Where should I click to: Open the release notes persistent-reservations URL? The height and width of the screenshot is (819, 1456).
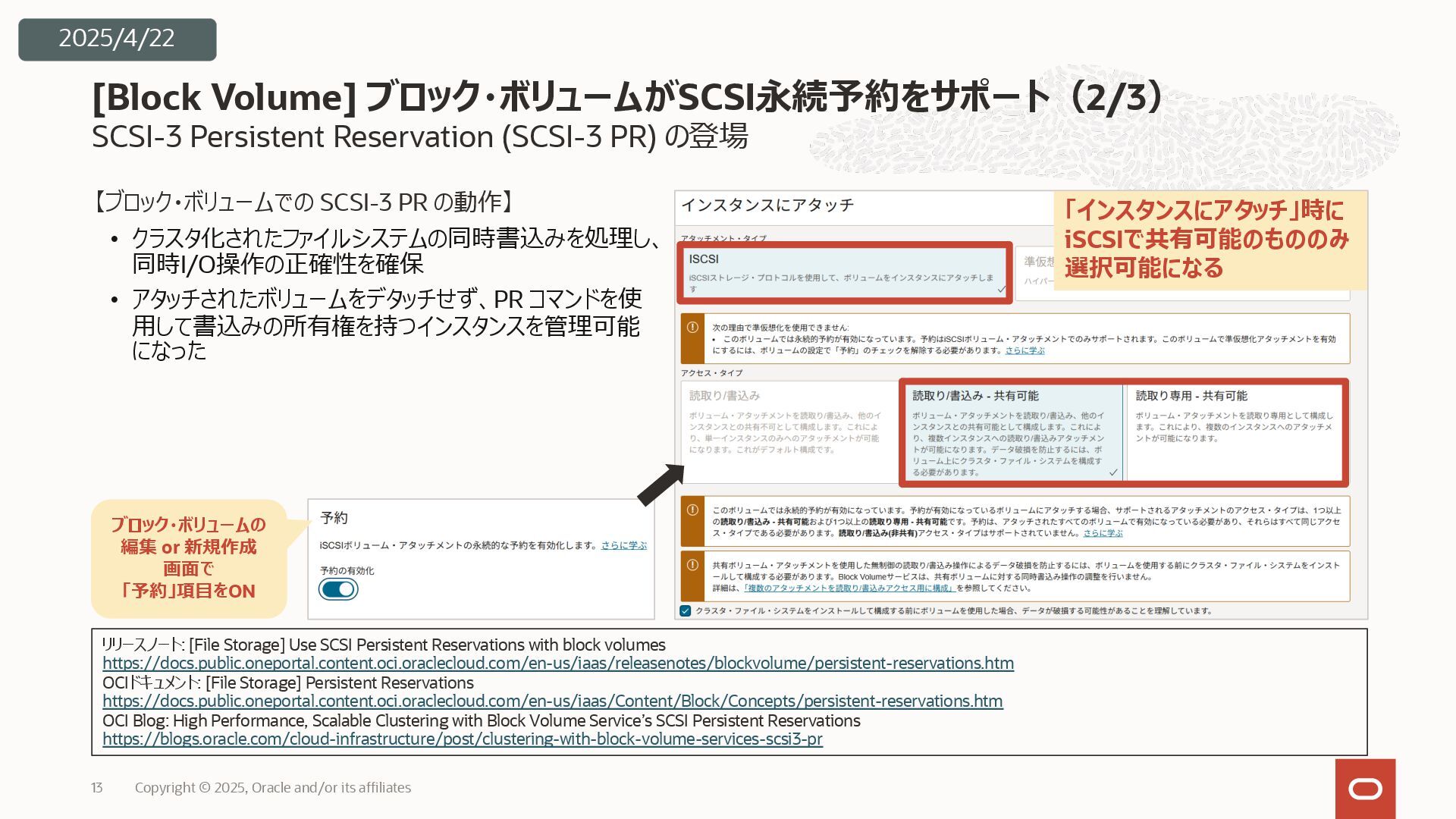coord(558,664)
